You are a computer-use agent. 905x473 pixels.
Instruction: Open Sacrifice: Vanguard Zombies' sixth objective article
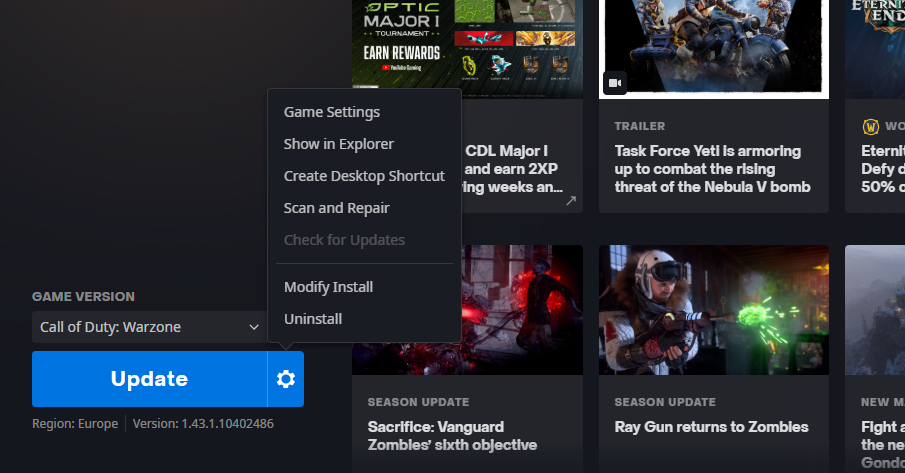(x=452, y=436)
